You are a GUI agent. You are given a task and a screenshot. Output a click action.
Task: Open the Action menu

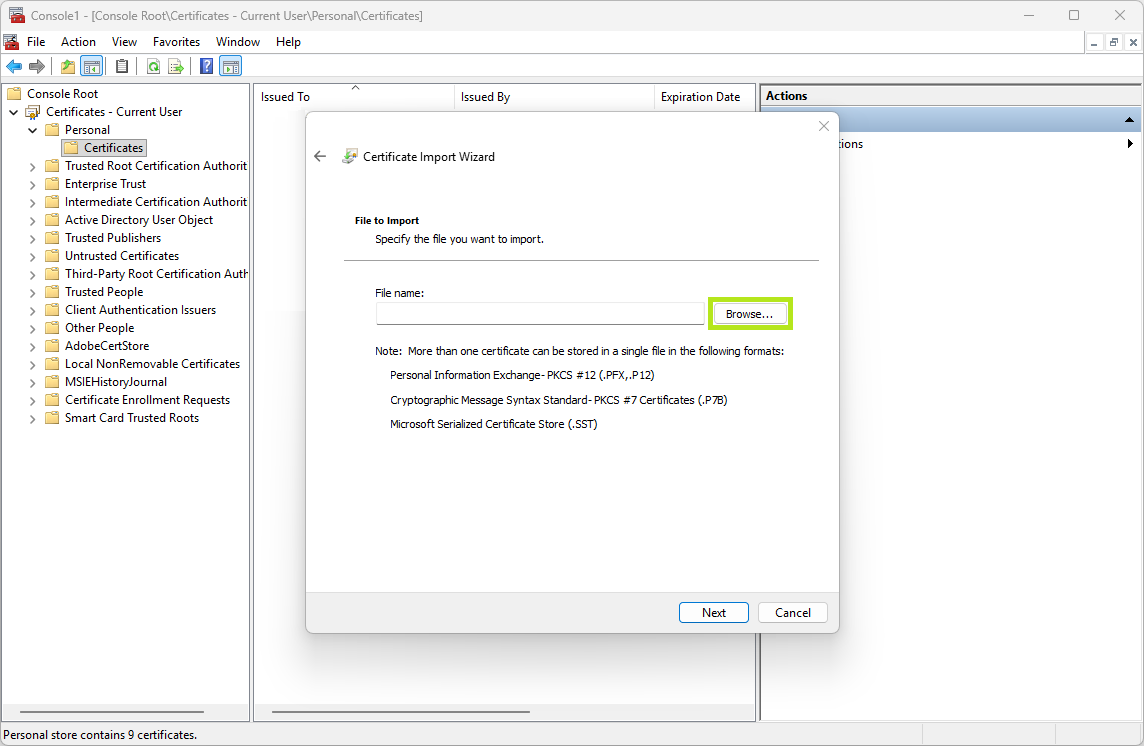tap(78, 42)
